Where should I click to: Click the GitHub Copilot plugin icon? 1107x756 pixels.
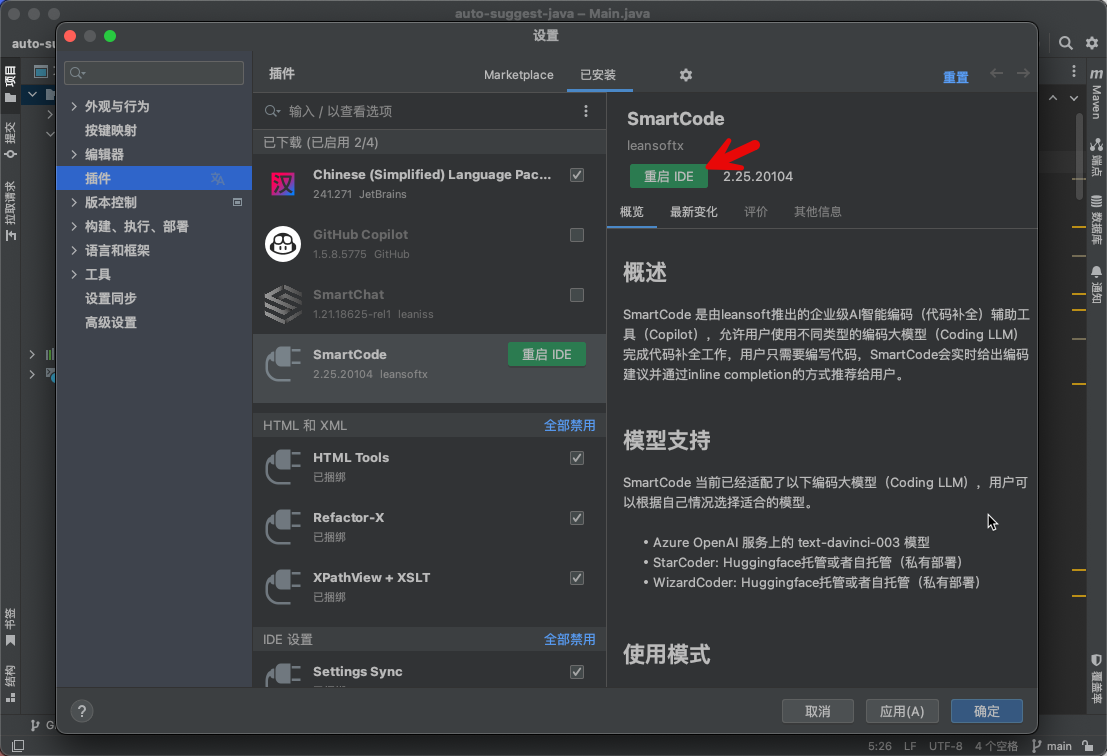(x=283, y=244)
